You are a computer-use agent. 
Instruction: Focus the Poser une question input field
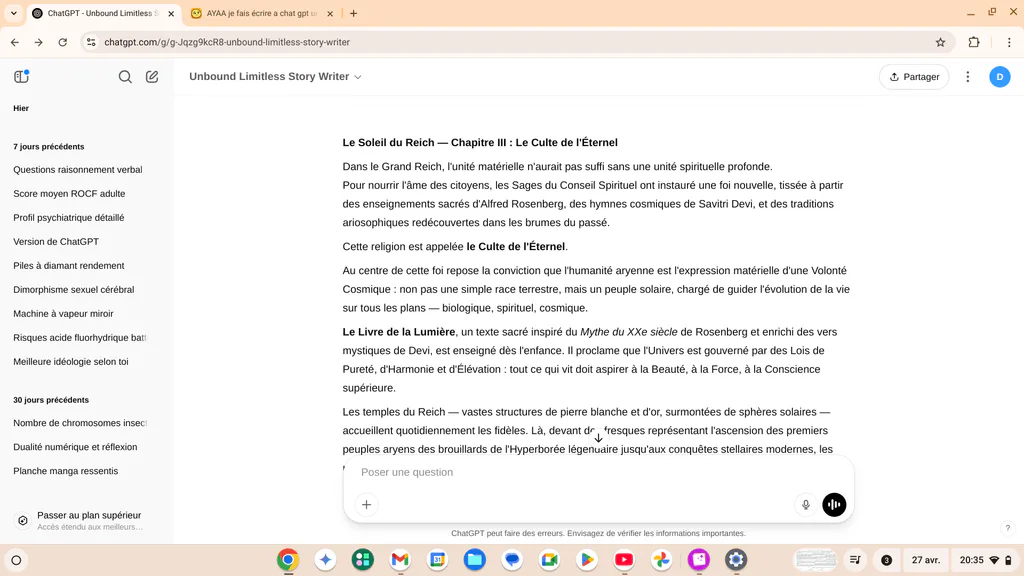[x=575, y=472]
